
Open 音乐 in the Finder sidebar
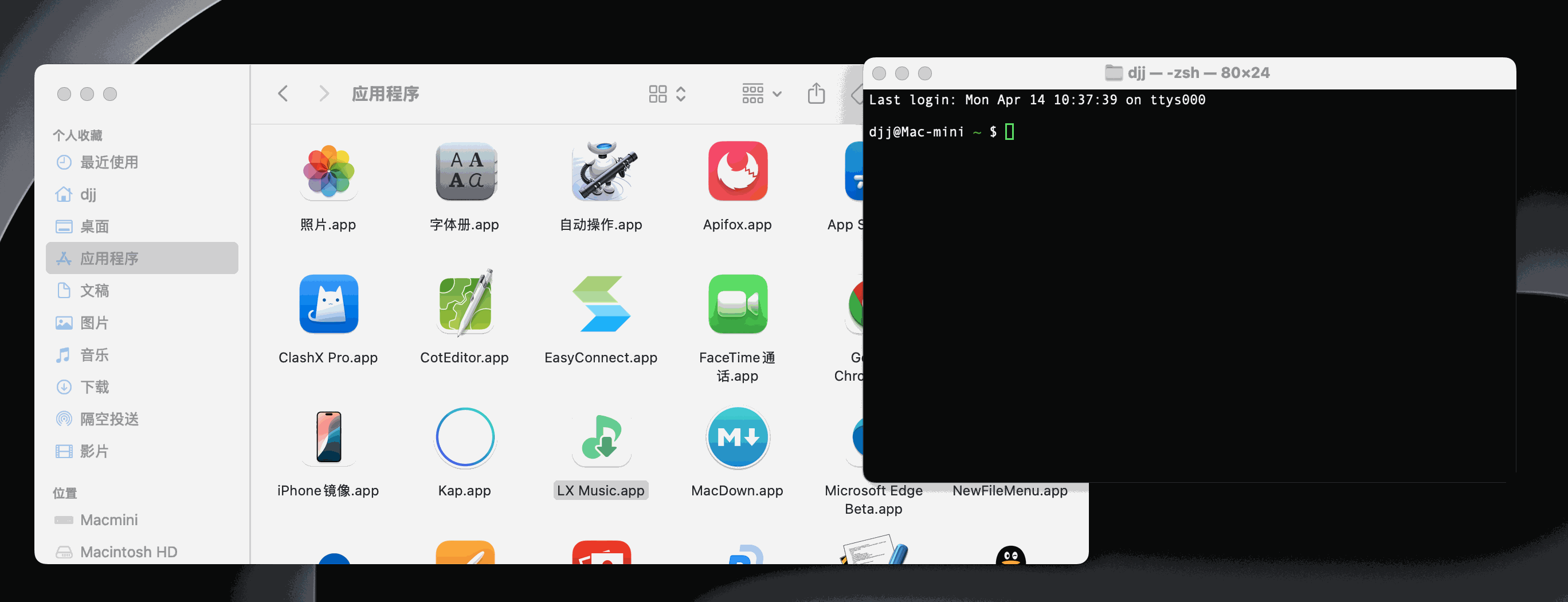(142, 355)
